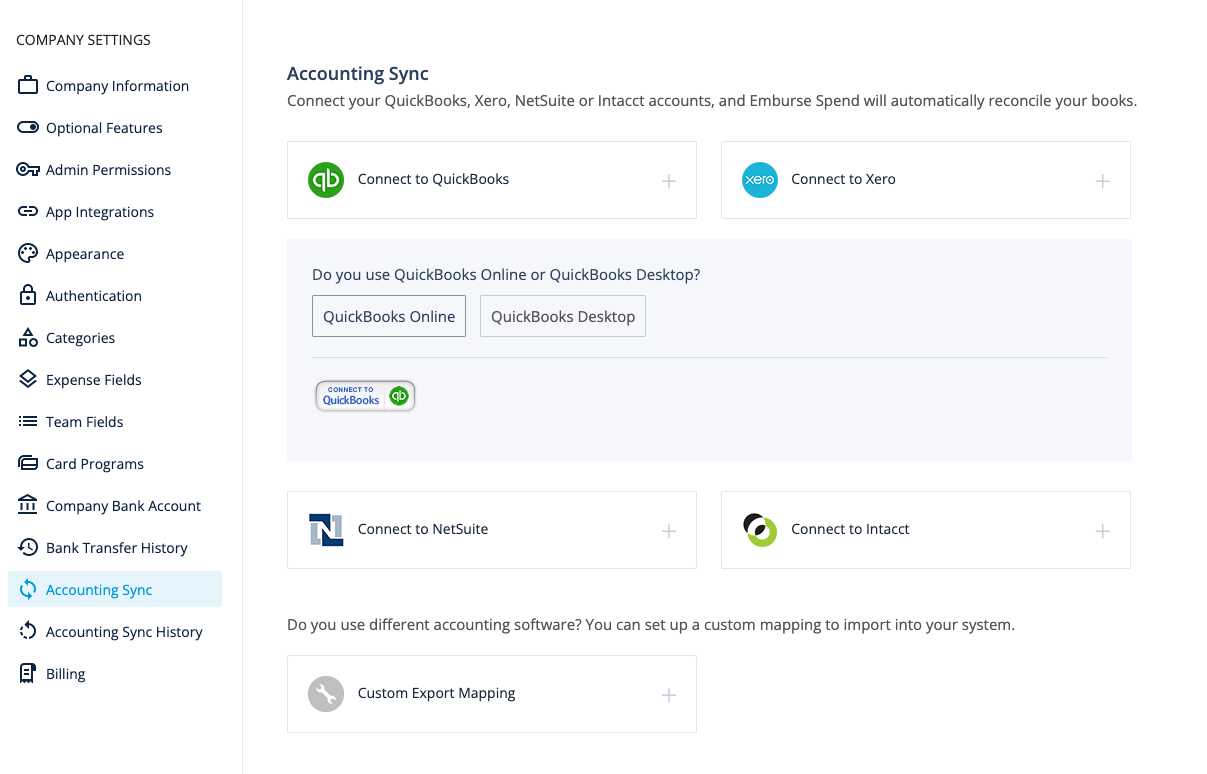The width and height of the screenshot is (1207, 774).
Task: Click the QuickBooks logo icon
Action: point(325,179)
